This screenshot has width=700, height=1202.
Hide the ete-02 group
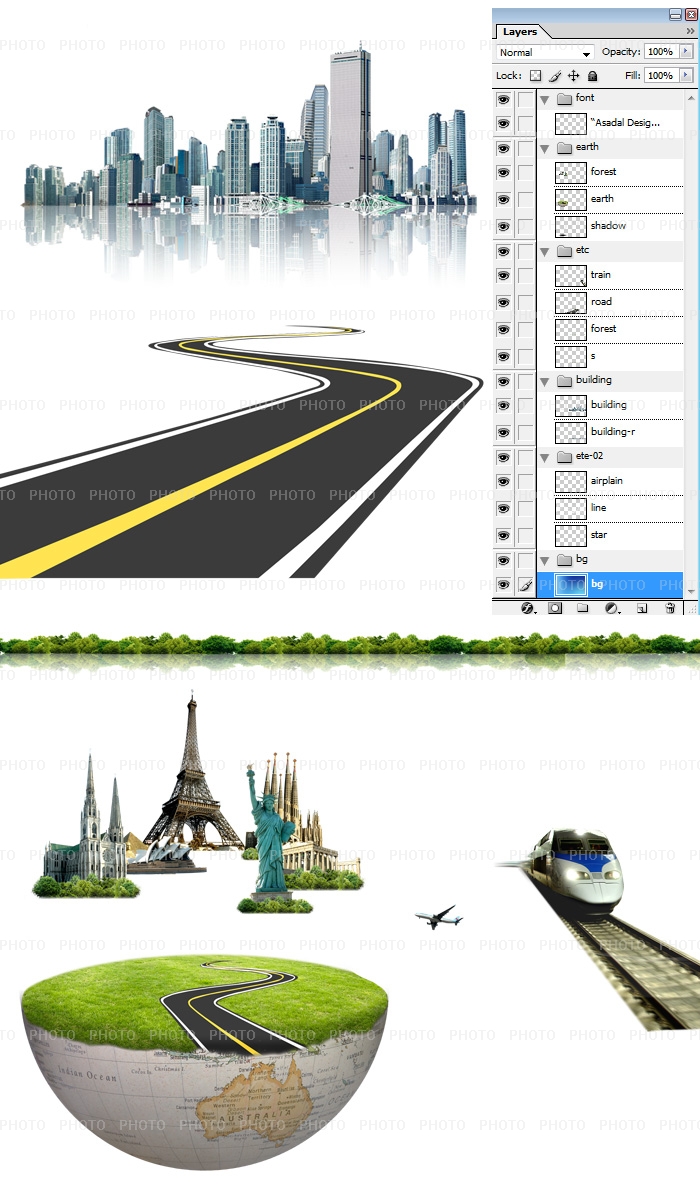point(503,456)
